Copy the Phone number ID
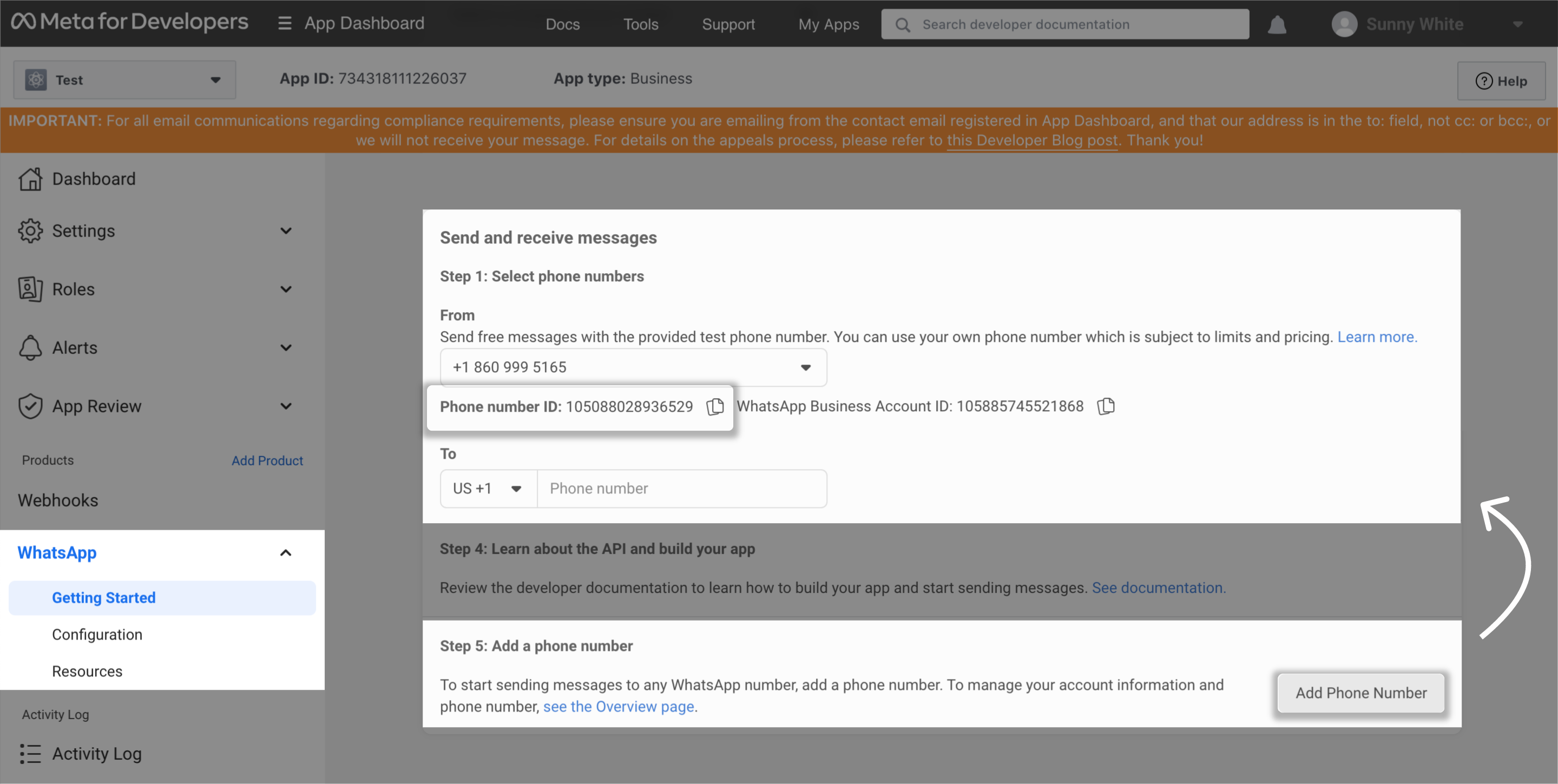1558x784 pixels. (x=715, y=406)
